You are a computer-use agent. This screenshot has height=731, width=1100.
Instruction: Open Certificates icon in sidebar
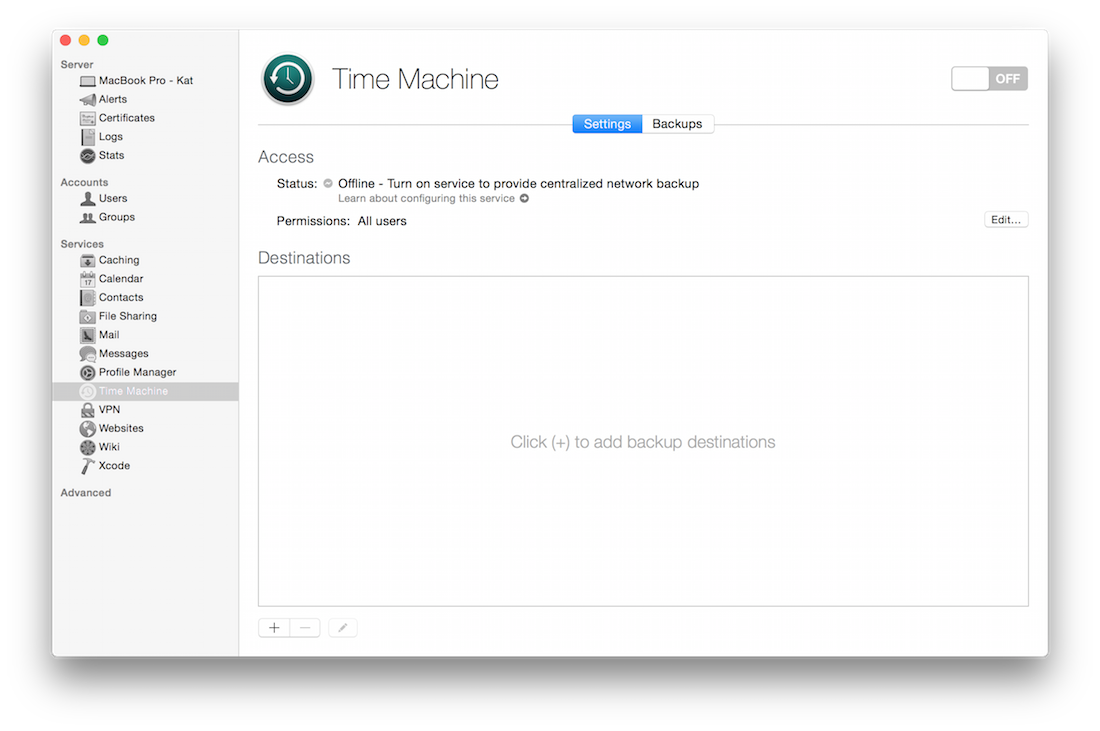coord(88,119)
